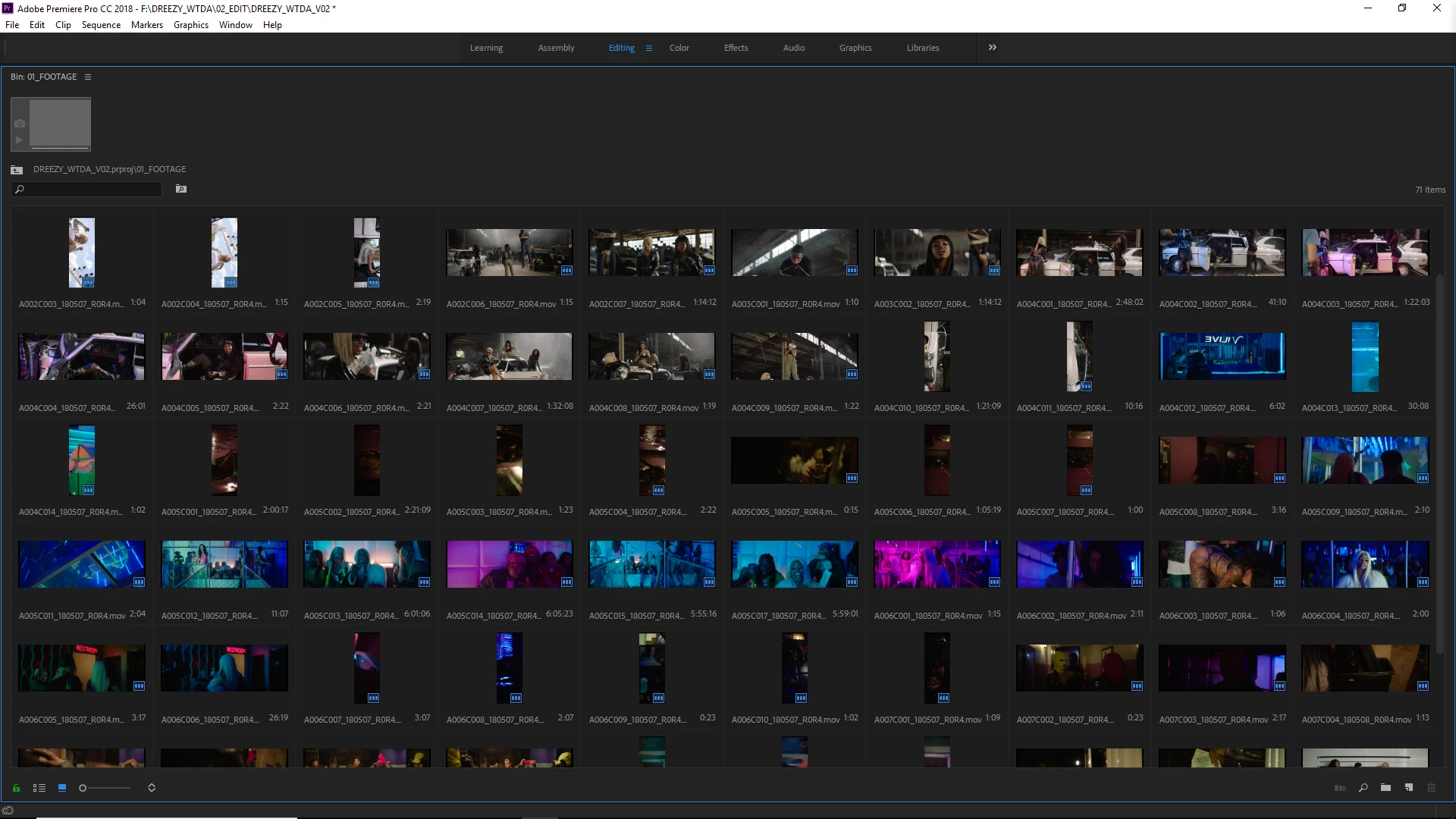Click the thumbnail size zoom slider

[x=106, y=788]
